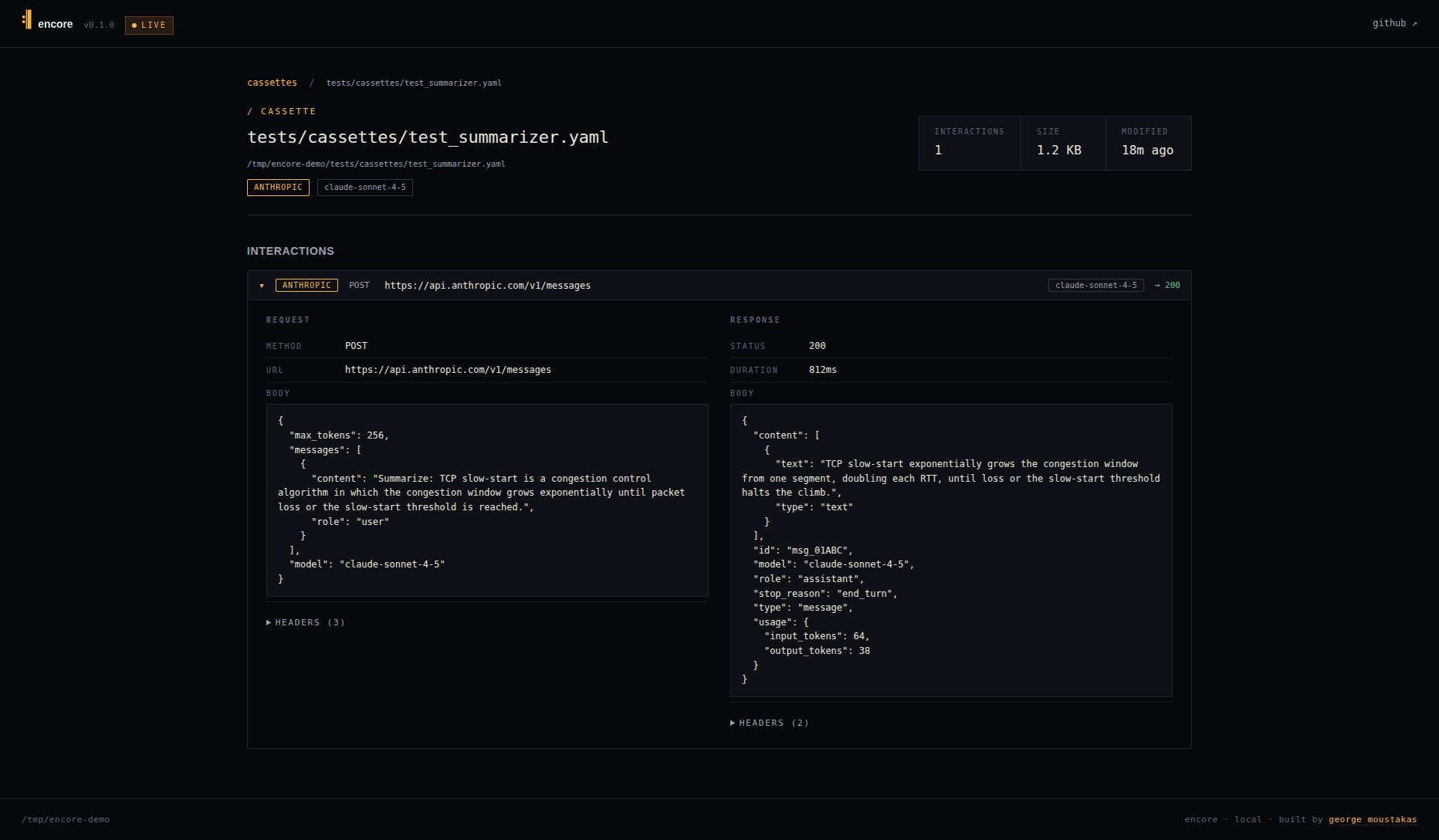Click the MODIFIED 18m ago stat
Image resolution: width=1439 pixels, height=840 pixels.
(1148, 143)
